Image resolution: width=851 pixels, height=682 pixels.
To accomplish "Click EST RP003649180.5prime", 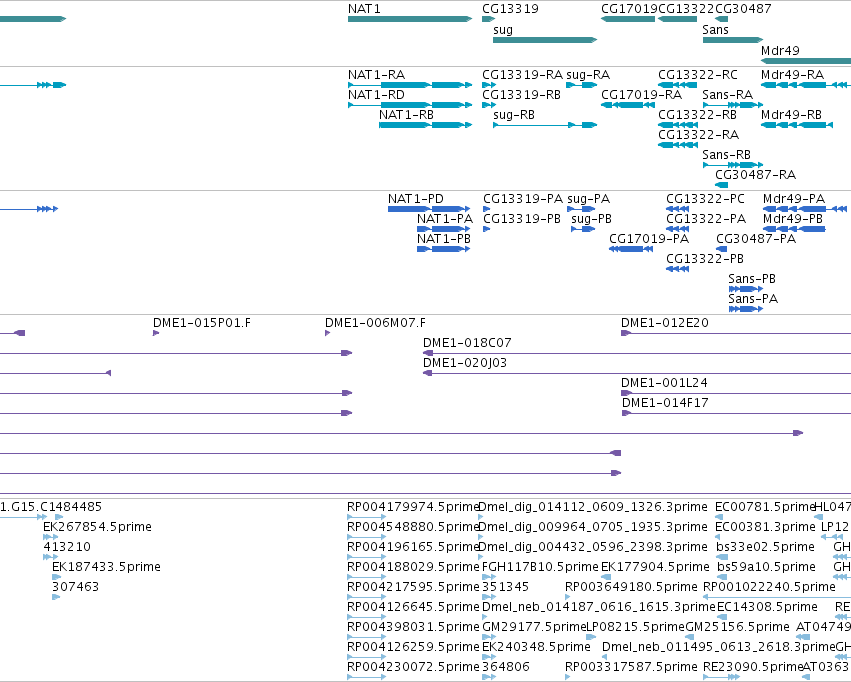I will (568, 597).
